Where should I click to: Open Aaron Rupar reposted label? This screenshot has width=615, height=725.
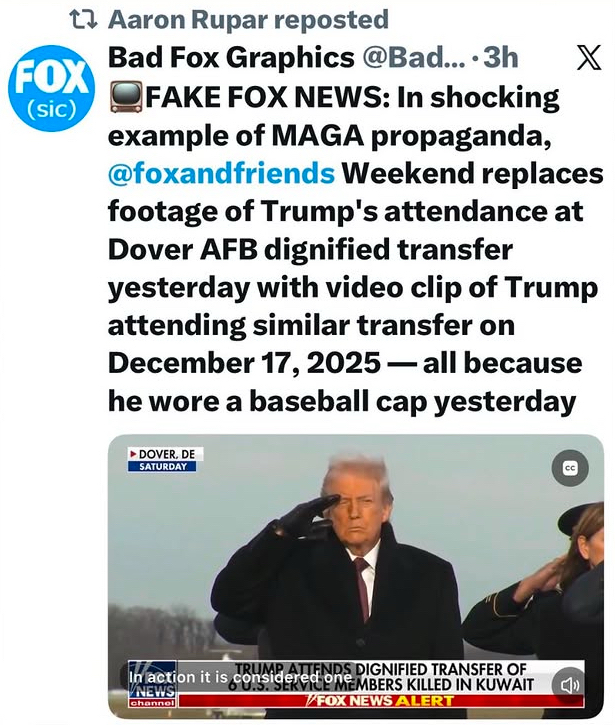248,20
